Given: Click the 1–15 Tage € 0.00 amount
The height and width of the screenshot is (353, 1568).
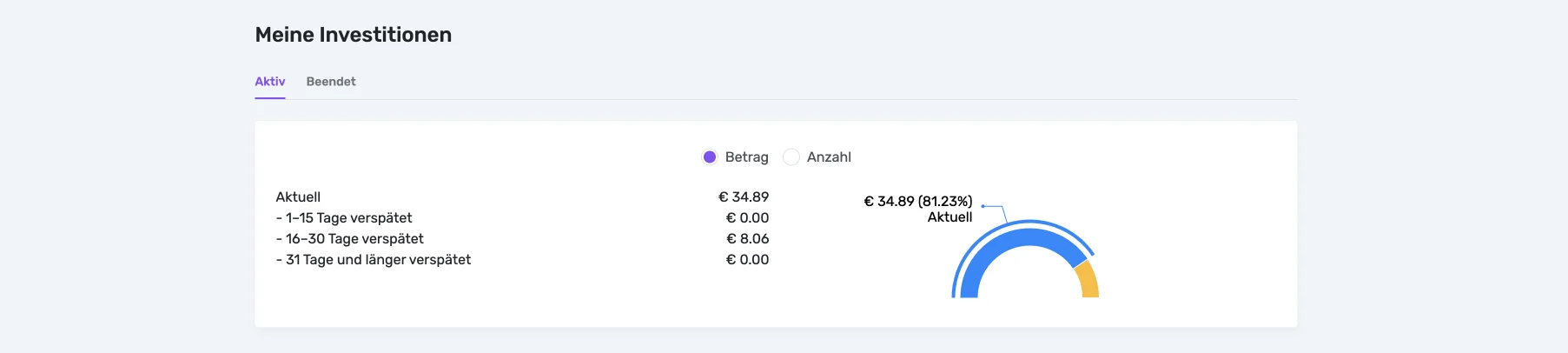Looking at the screenshot, I should point(747,218).
